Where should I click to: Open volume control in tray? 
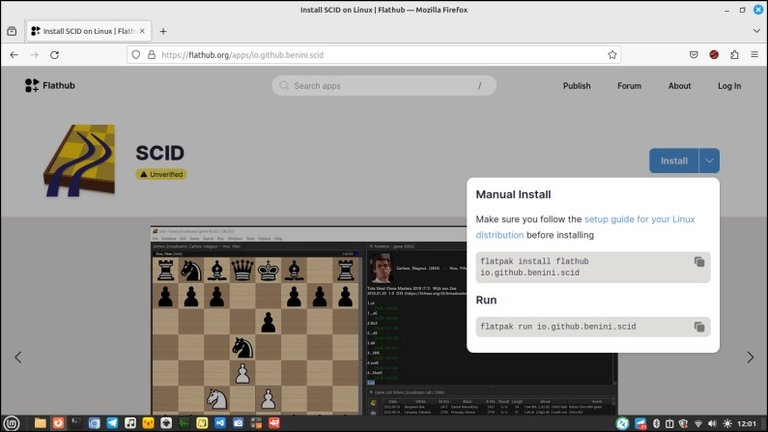(x=712, y=424)
